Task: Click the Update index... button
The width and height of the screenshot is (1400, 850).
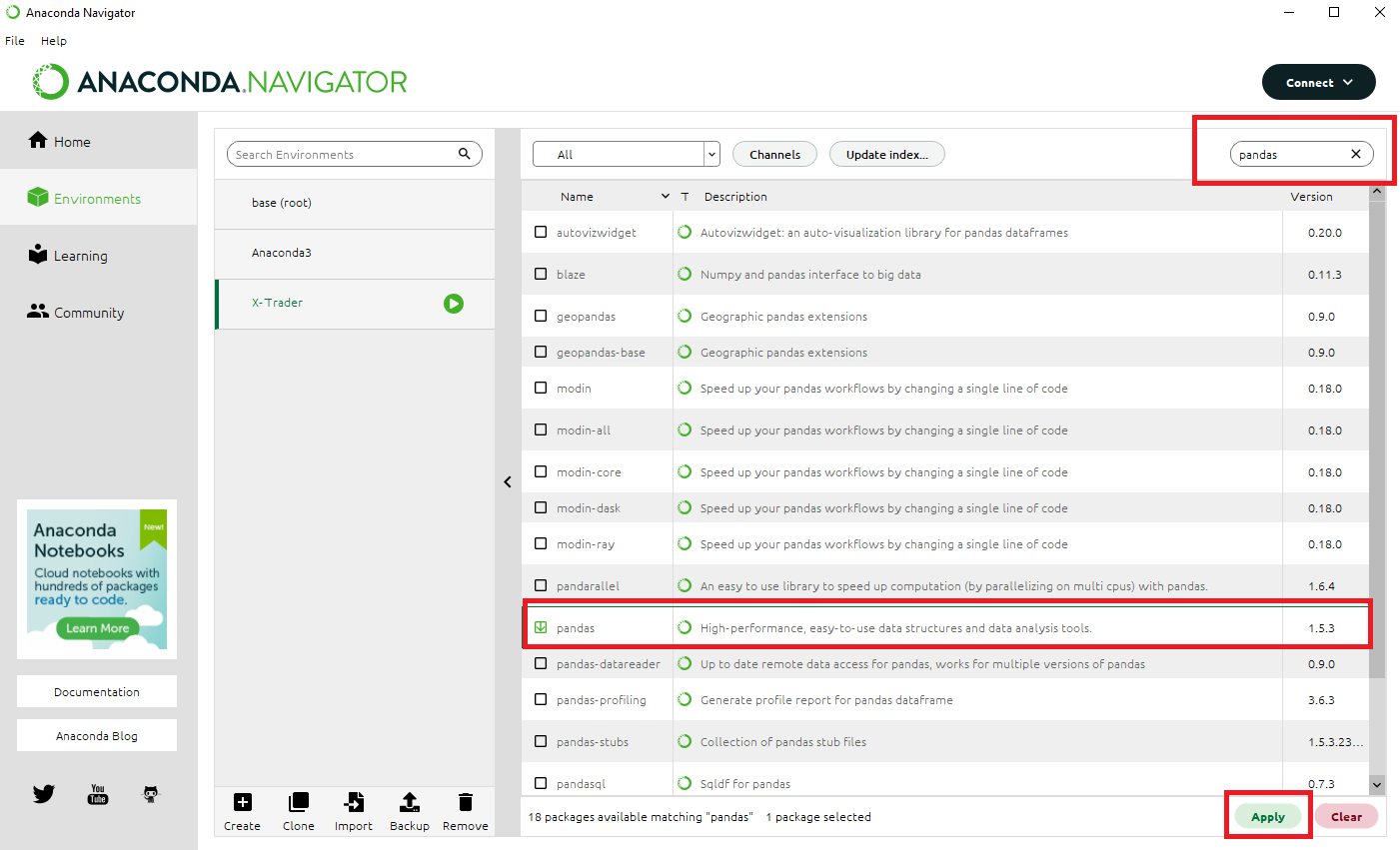Action: pyautogui.click(x=887, y=154)
